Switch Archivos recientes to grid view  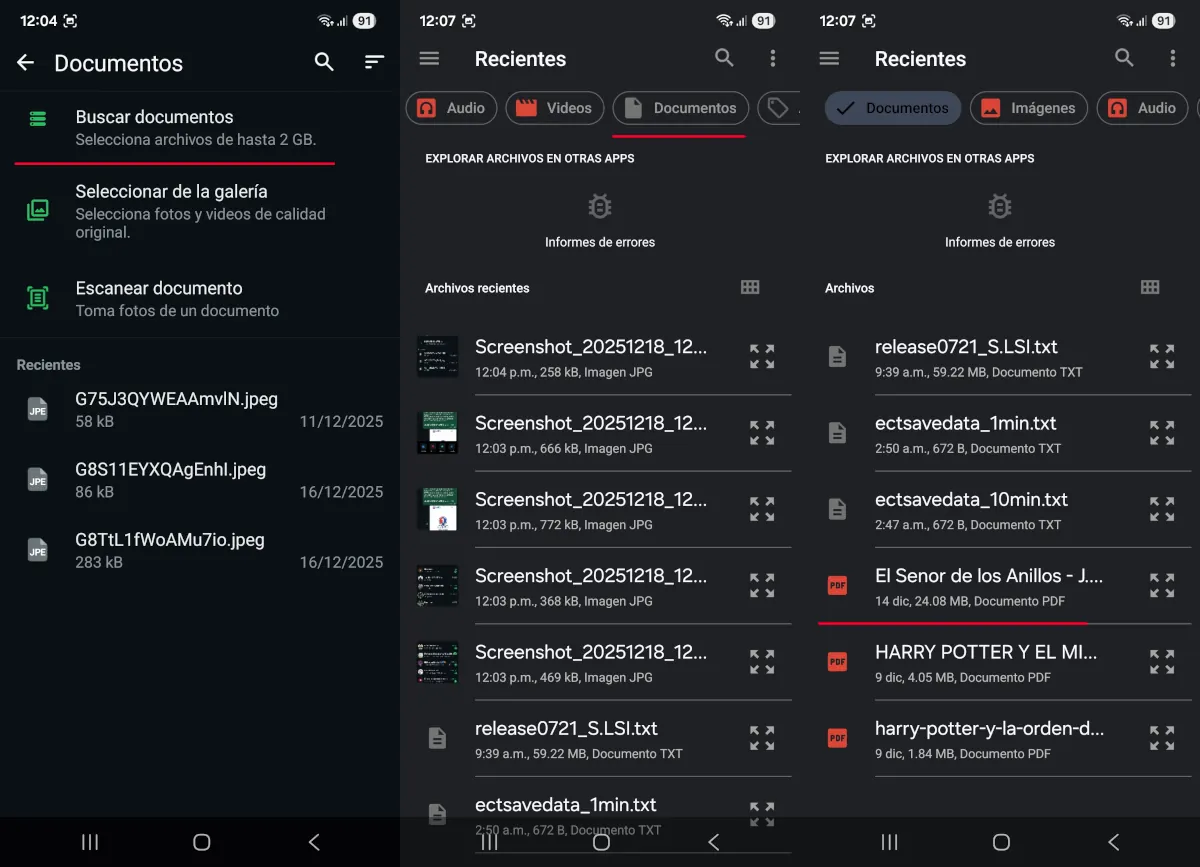click(750, 287)
